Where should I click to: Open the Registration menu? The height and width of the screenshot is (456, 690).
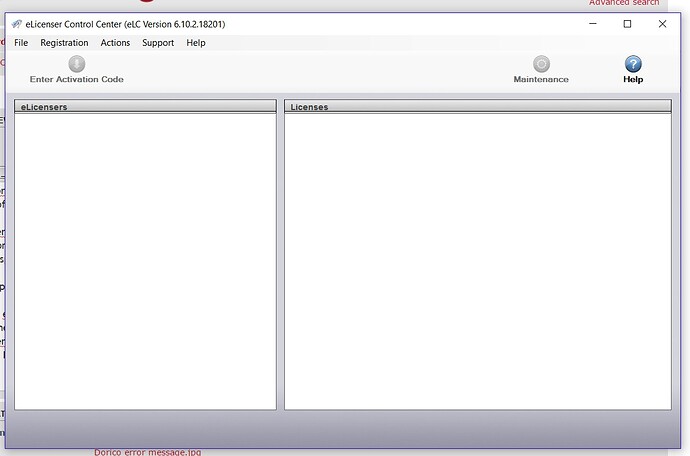[x=64, y=43]
